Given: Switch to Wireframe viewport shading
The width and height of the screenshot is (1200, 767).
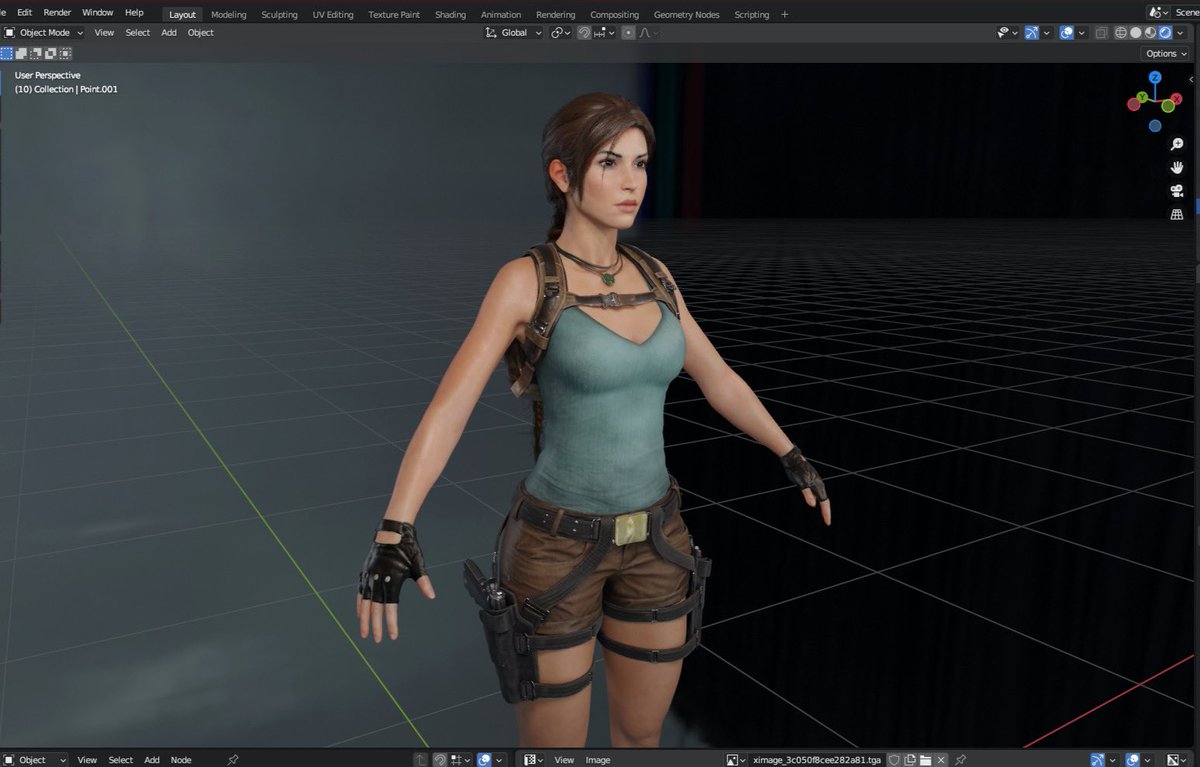Looking at the screenshot, I should coord(1120,33).
